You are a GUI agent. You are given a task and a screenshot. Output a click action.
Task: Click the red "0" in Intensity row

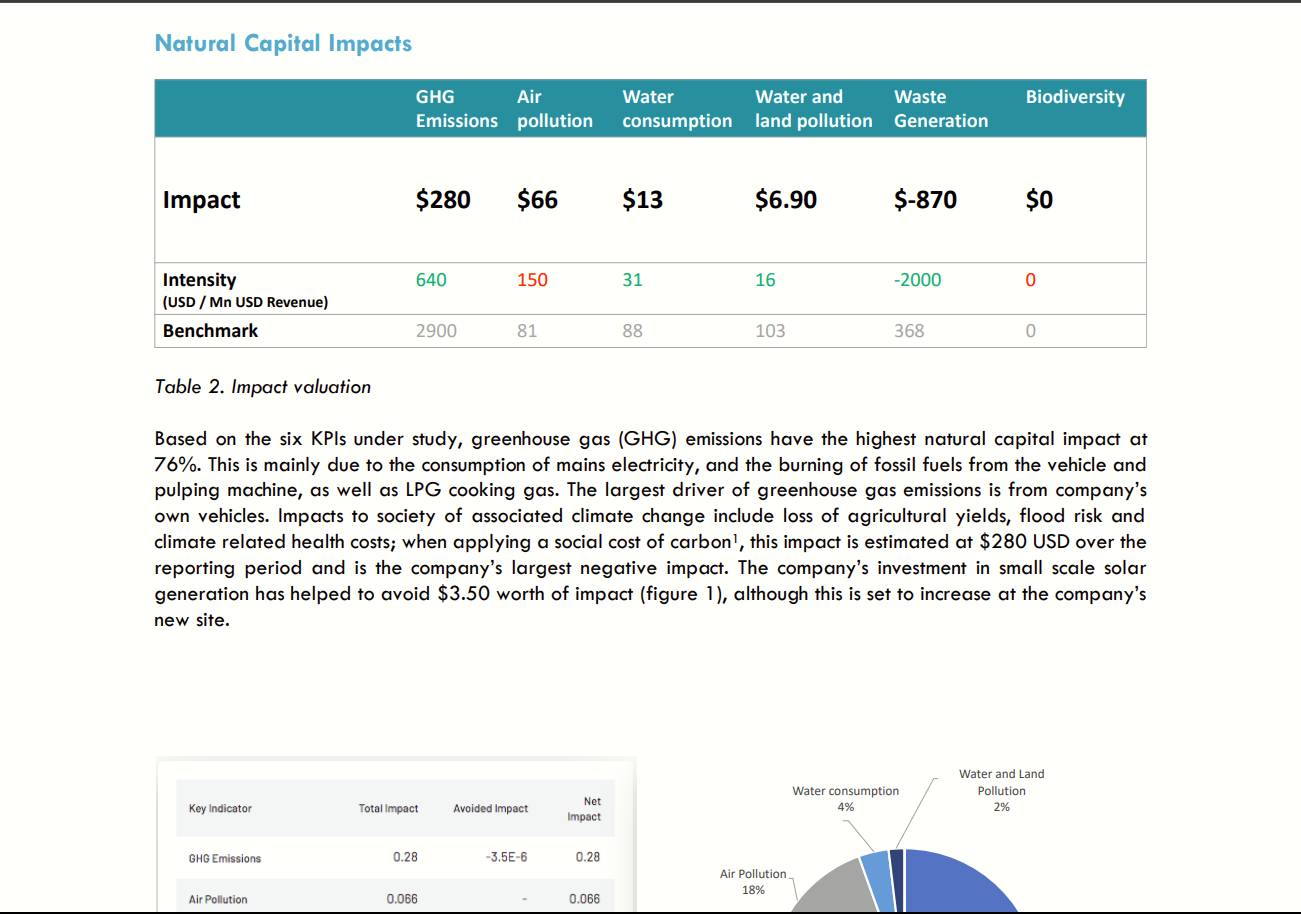(1030, 280)
